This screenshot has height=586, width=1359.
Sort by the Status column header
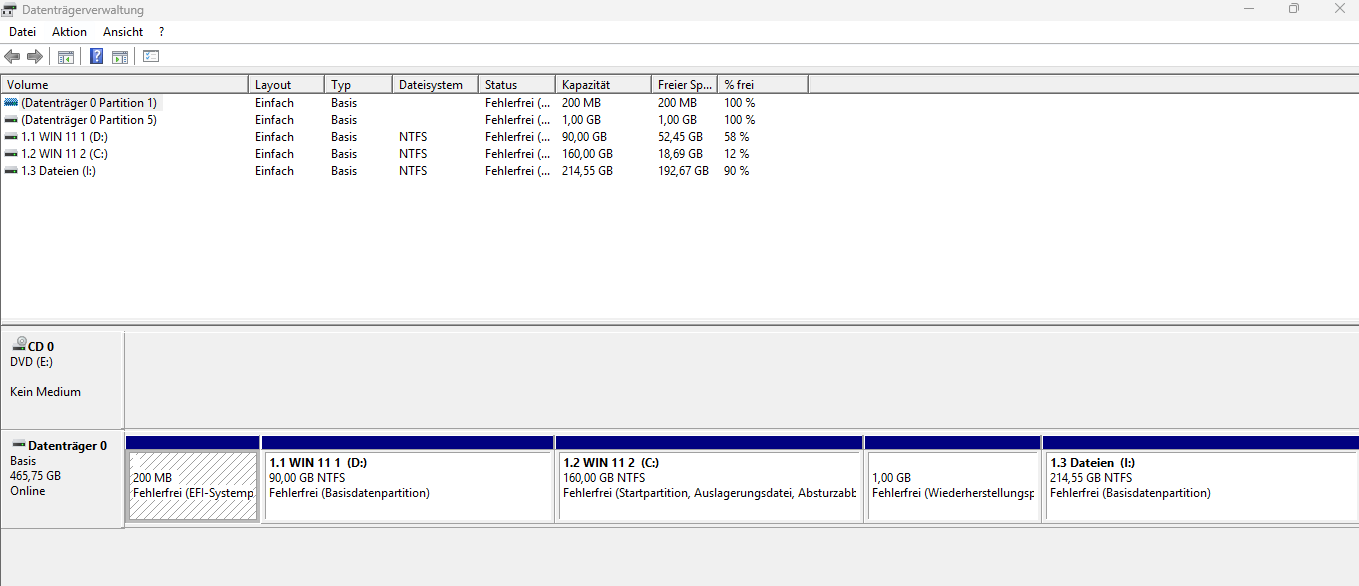pos(517,85)
